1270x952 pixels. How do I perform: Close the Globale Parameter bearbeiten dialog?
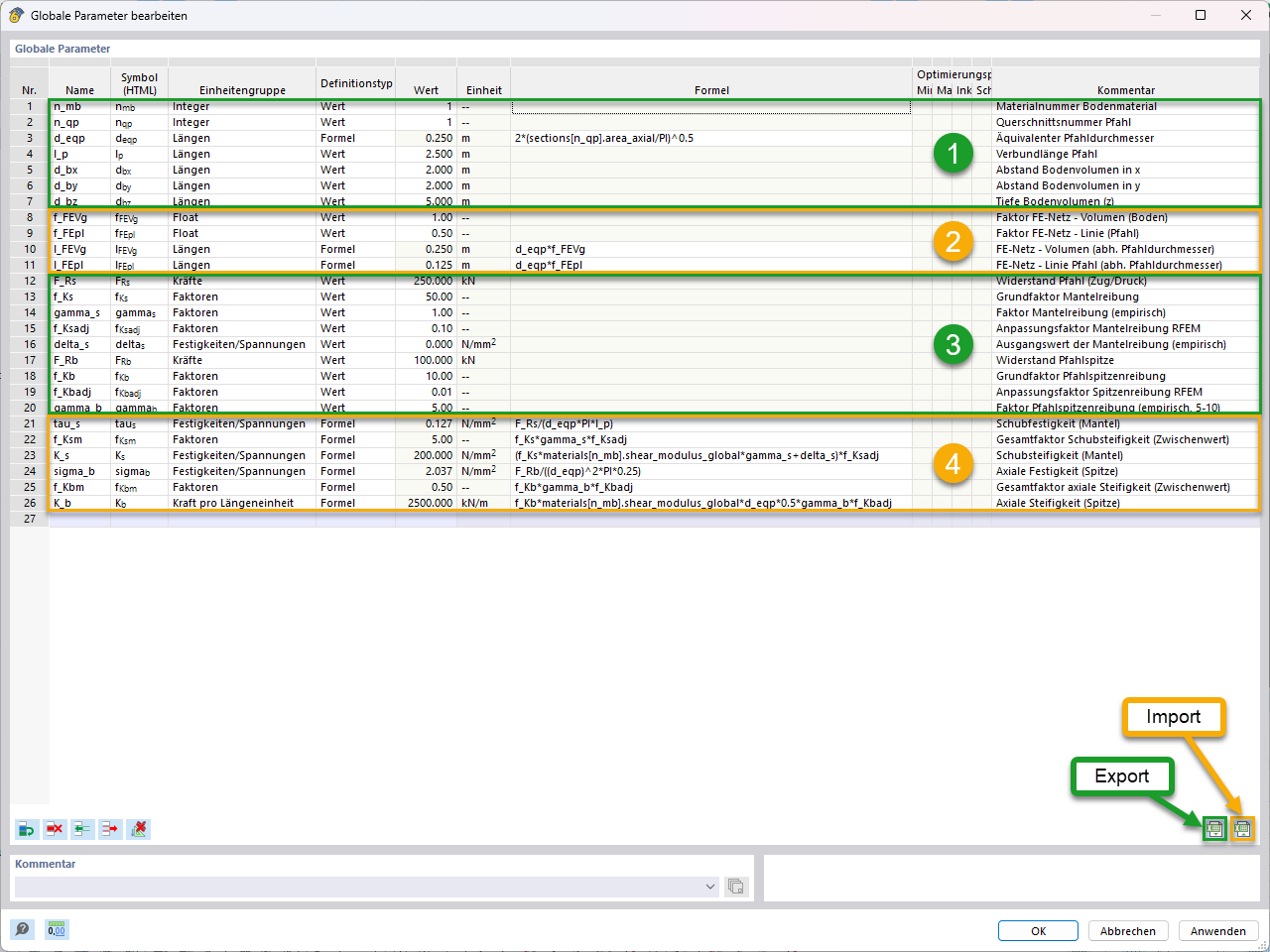pyautogui.click(x=1246, y=15)
